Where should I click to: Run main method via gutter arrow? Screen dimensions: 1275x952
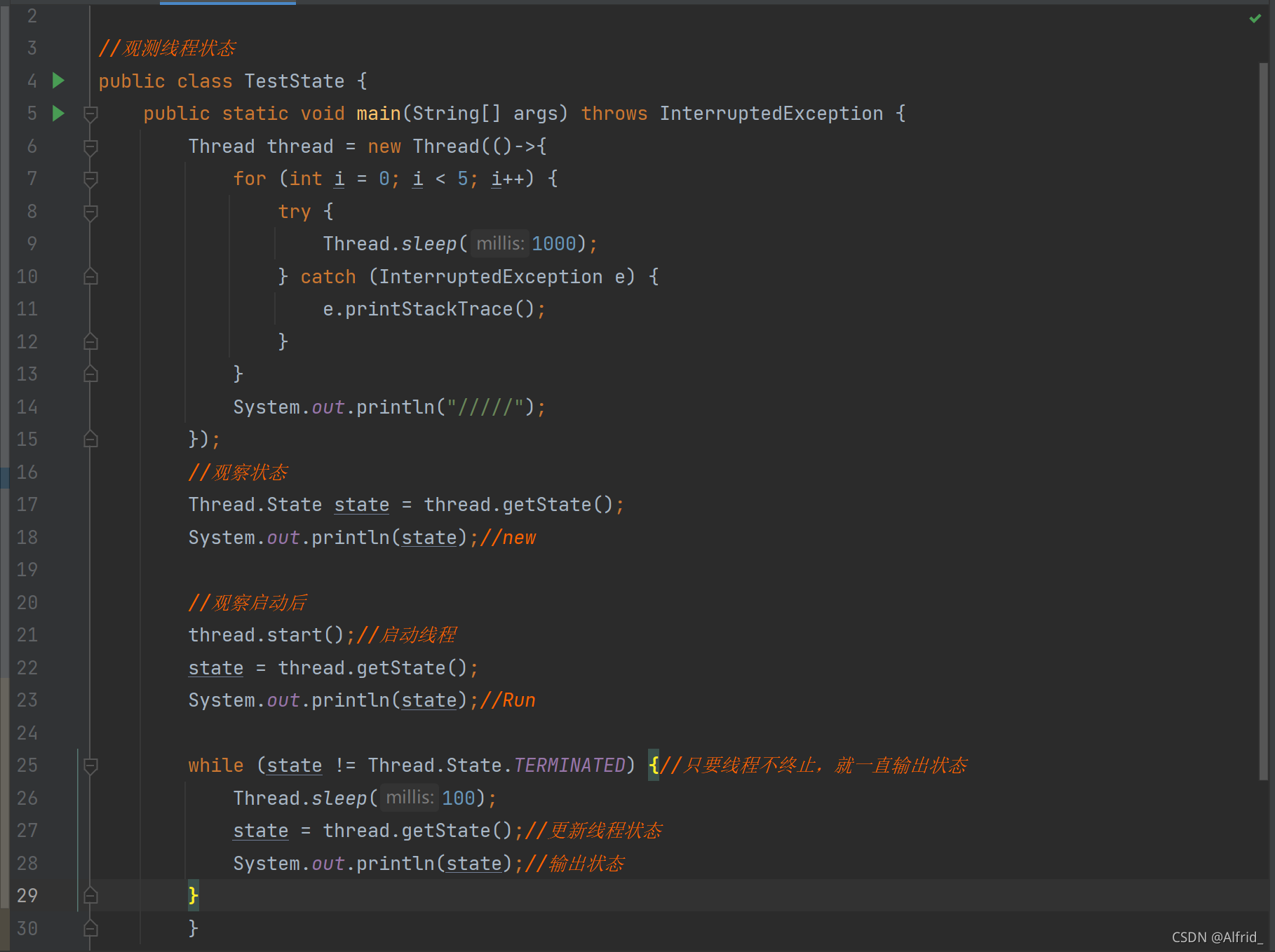(x=59, y=113)
